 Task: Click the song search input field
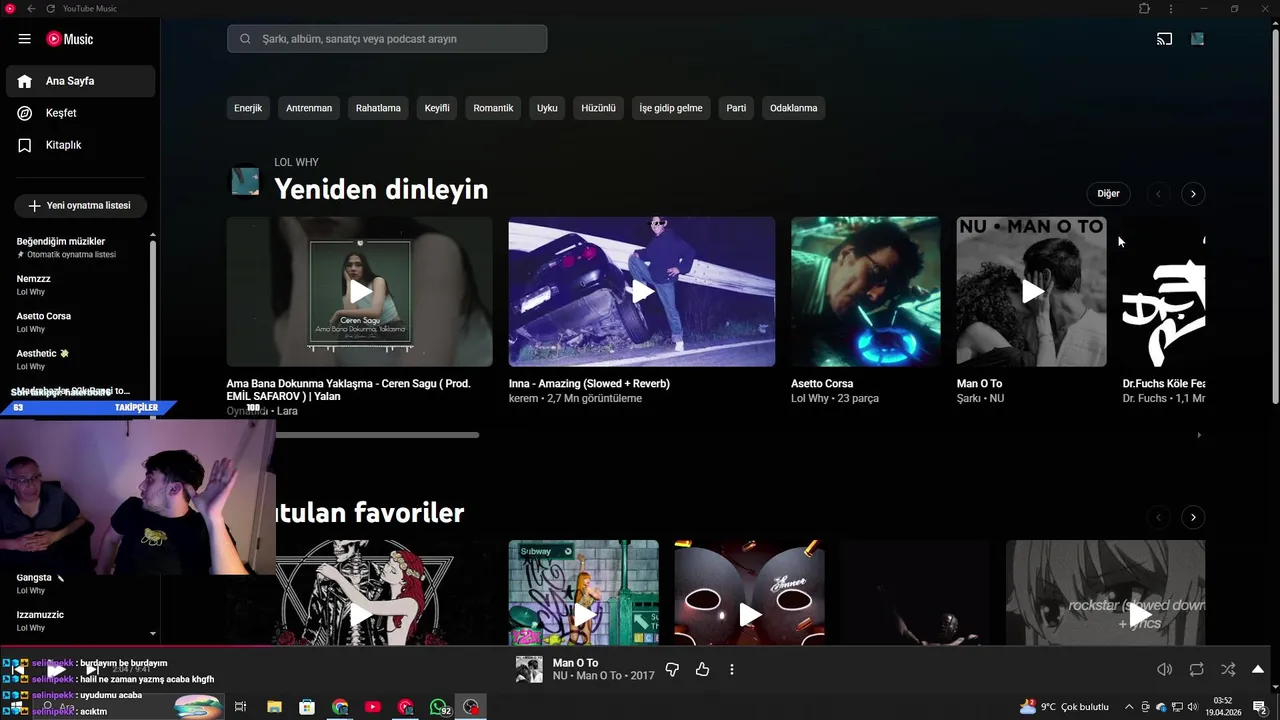pos(387,39)
